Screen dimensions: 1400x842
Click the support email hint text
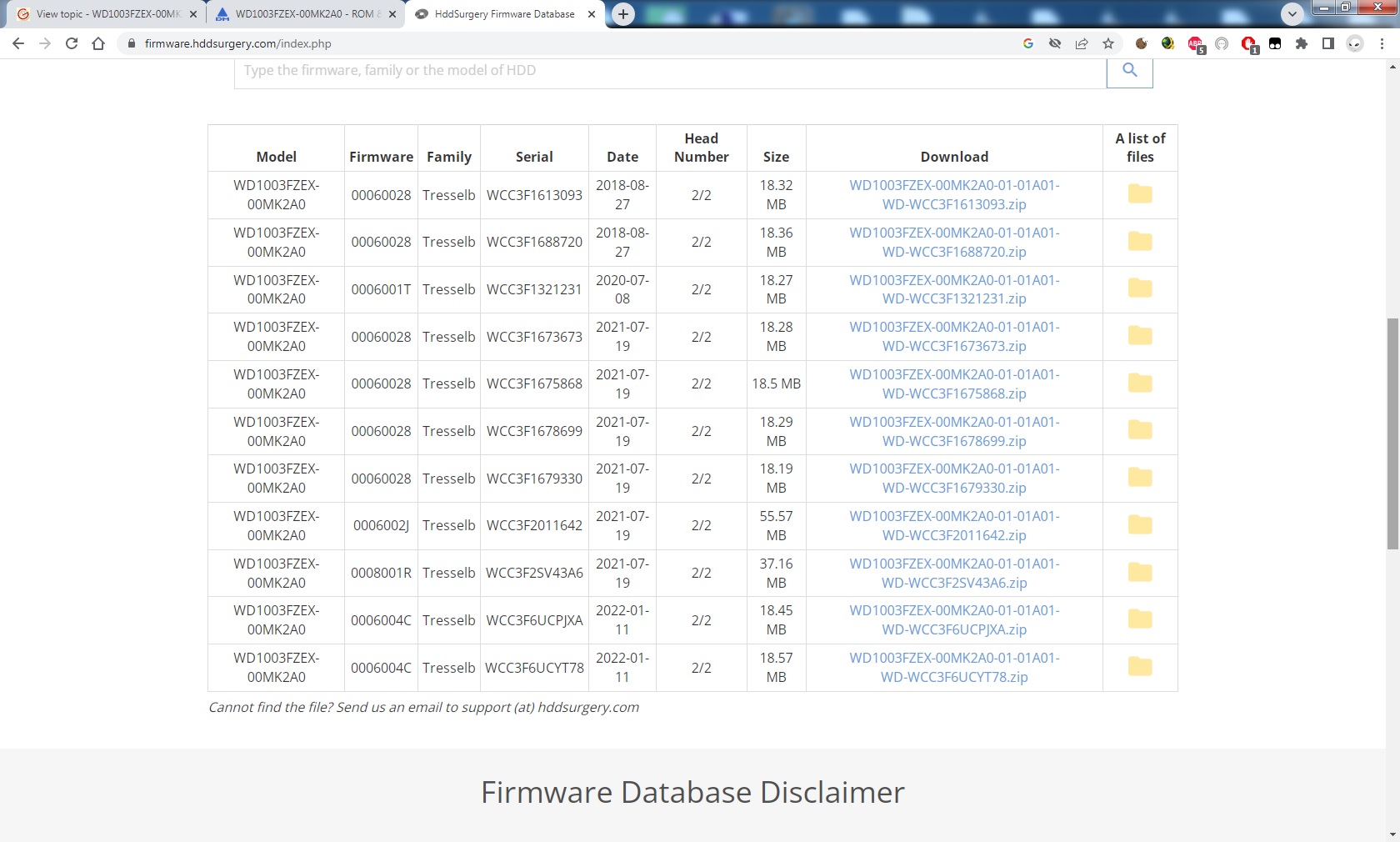423,707
